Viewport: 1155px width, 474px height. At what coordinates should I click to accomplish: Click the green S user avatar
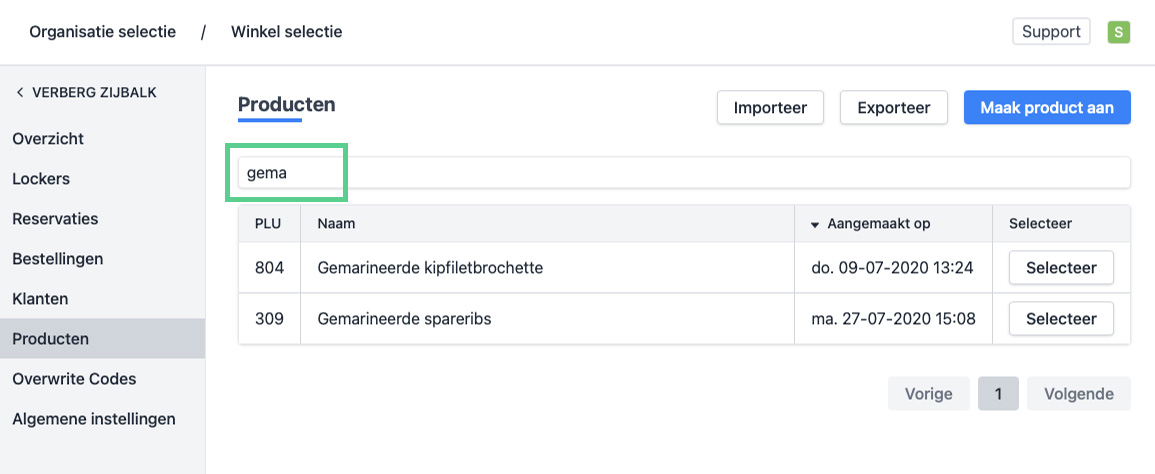pyautogui.click(x=1118, y=32)
